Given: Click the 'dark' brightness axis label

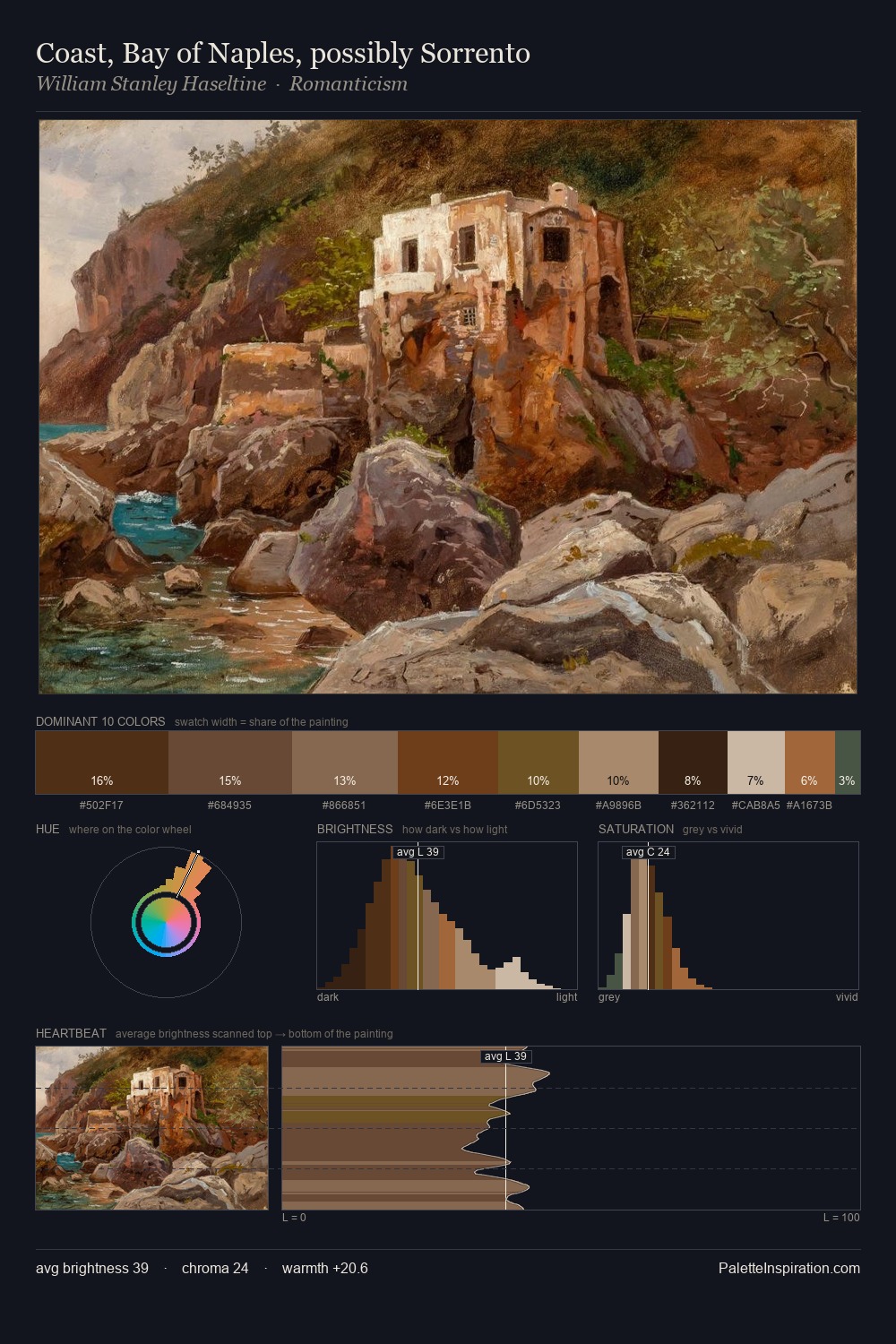Looking at the screenshot, I should tap(328, 997).
